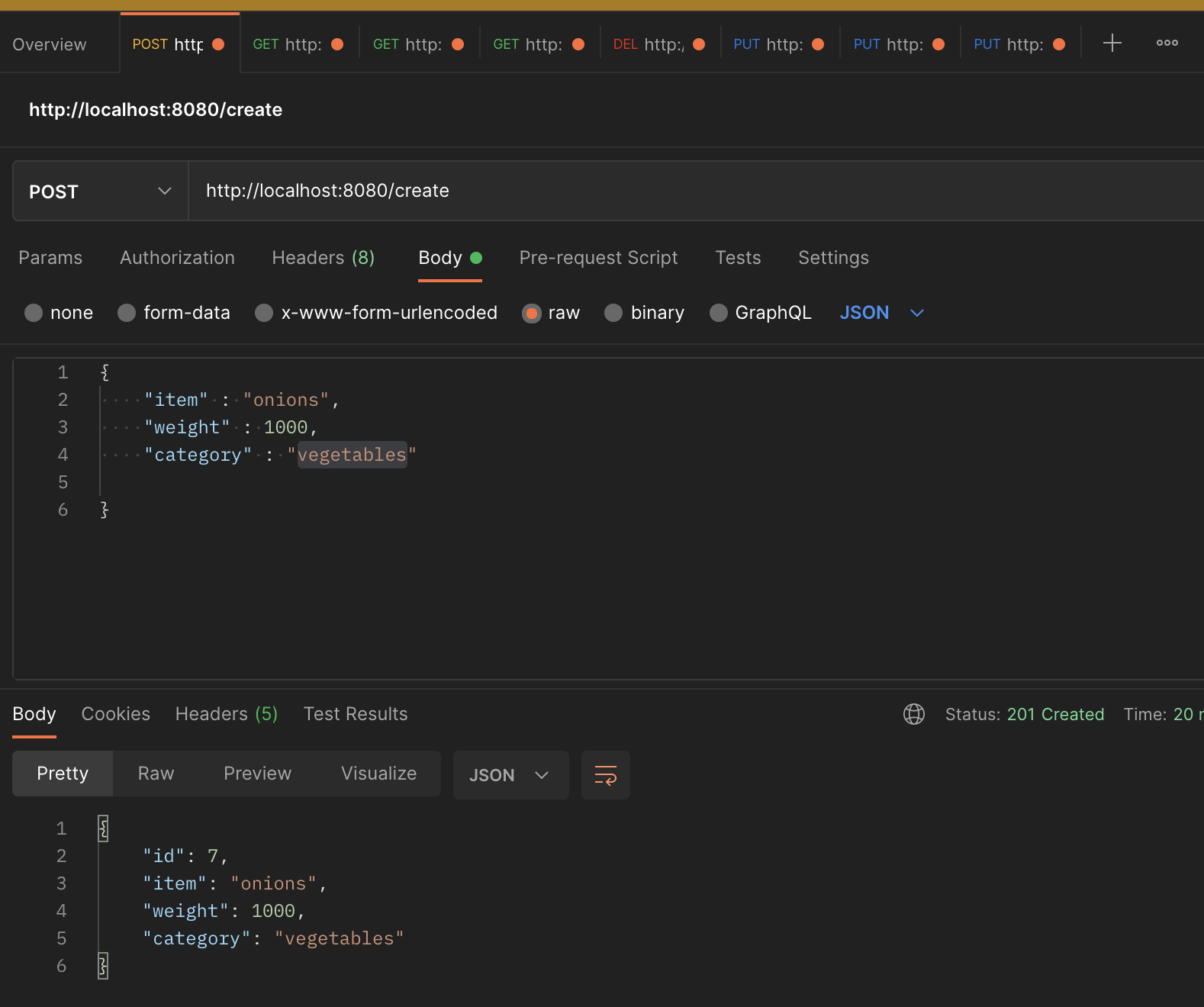Open a new request tab with plus icon

[1112, 43]
